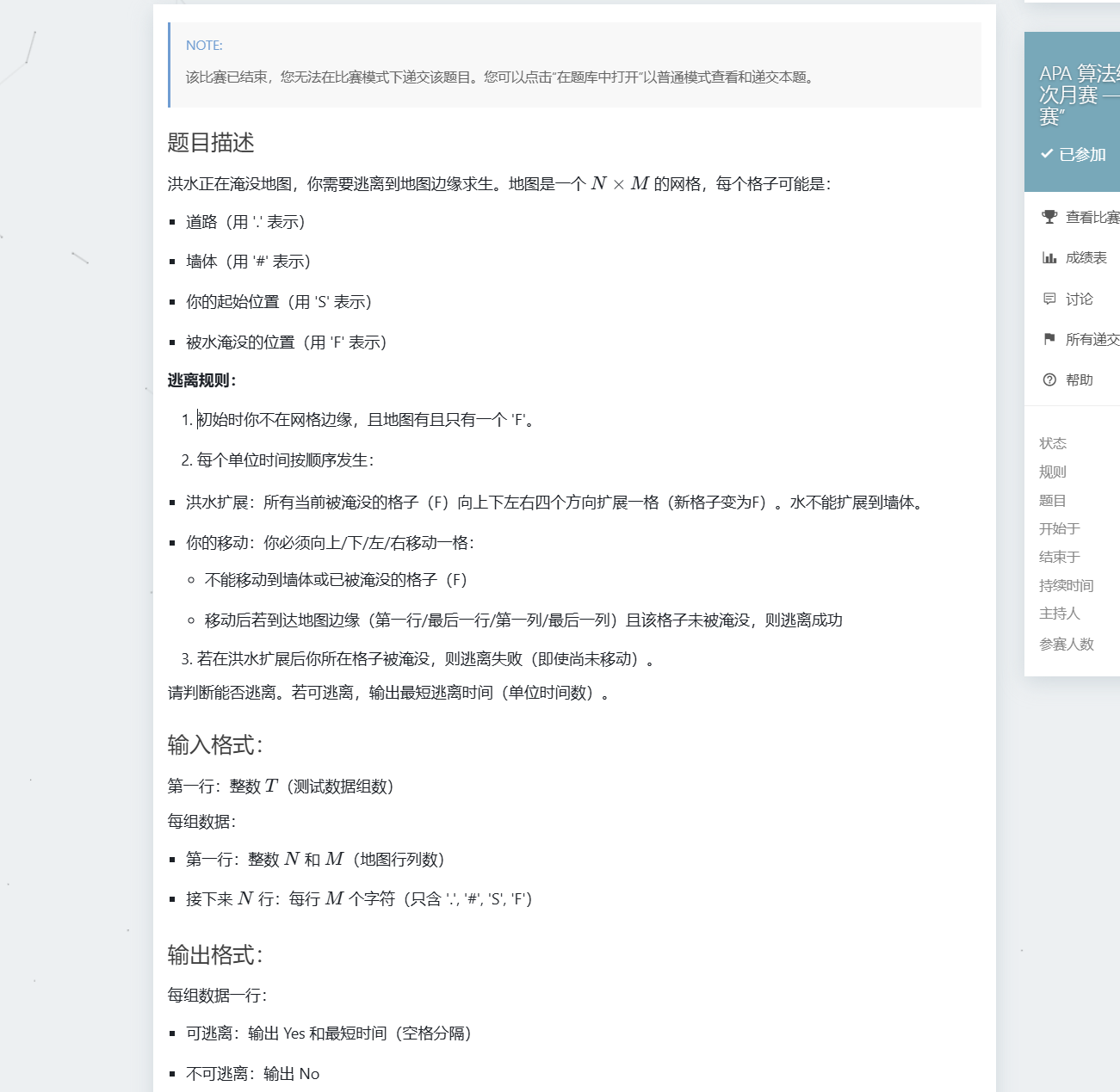Click the trophy icon beside 查看比赛

click(1049, 217)
